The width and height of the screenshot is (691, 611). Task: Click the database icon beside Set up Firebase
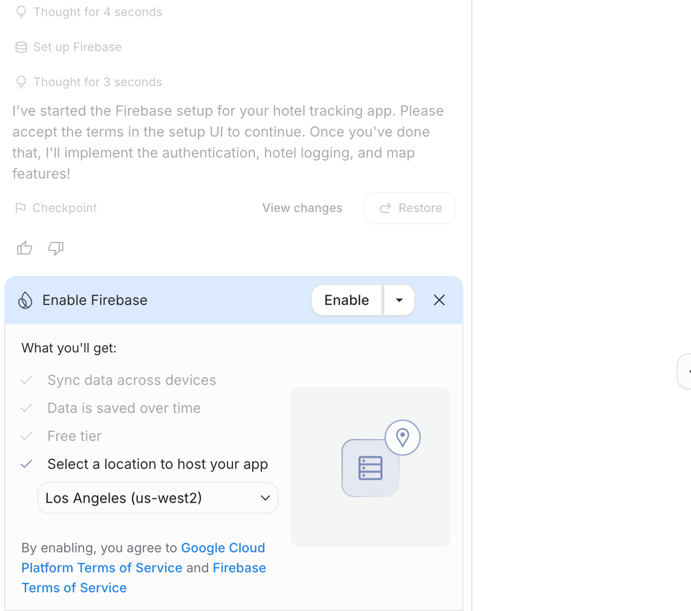tap(21, 47)
